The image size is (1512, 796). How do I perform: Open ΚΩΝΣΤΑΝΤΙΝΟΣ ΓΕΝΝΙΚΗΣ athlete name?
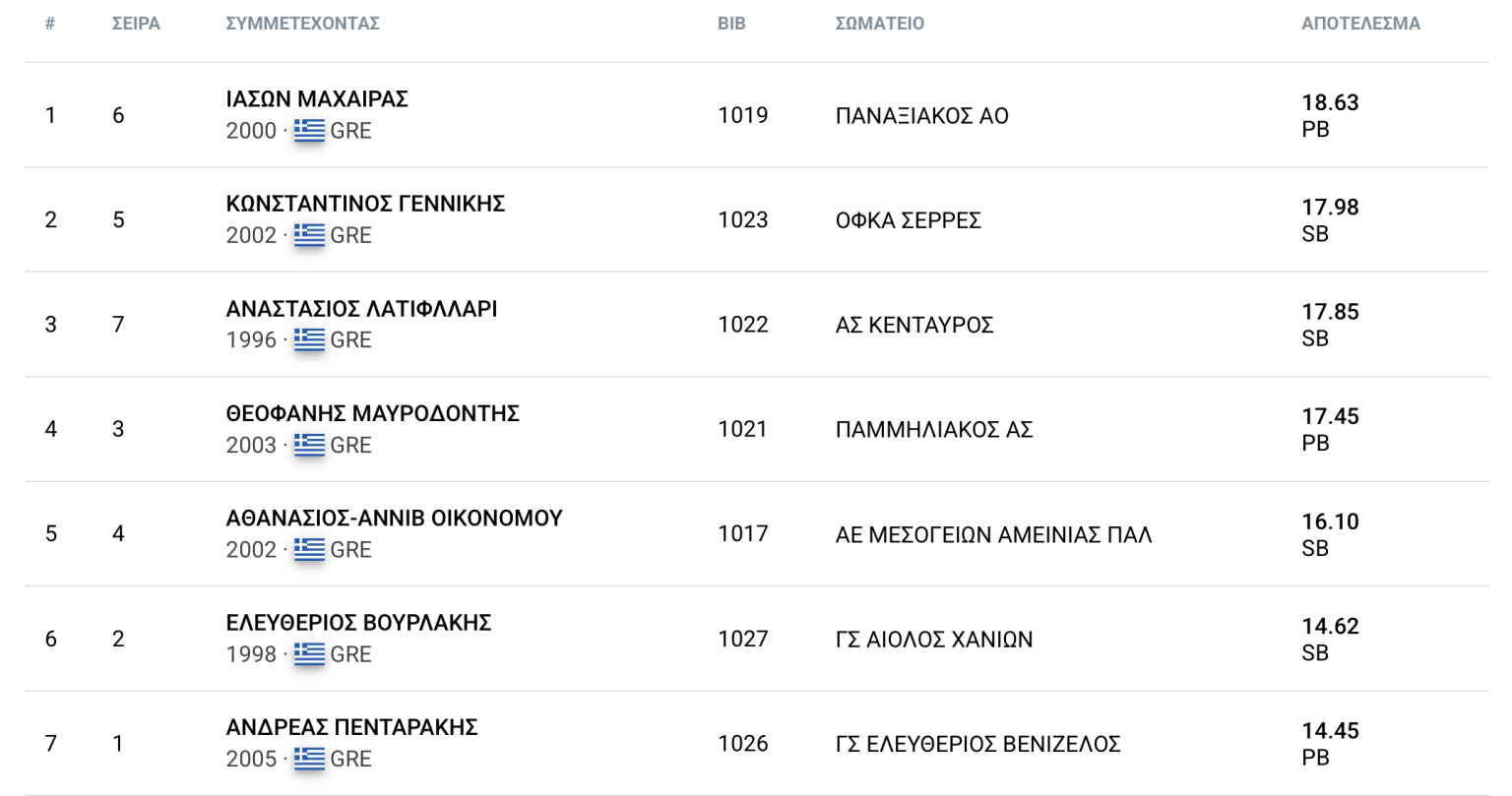[x=365, y=204]
